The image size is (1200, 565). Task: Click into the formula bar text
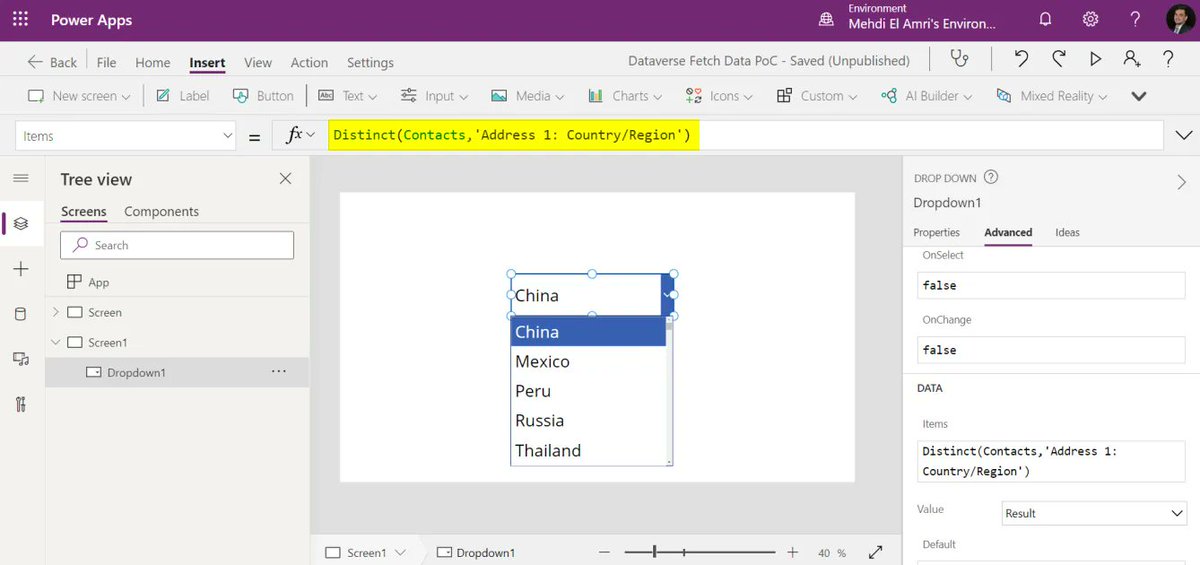point(513,135)
